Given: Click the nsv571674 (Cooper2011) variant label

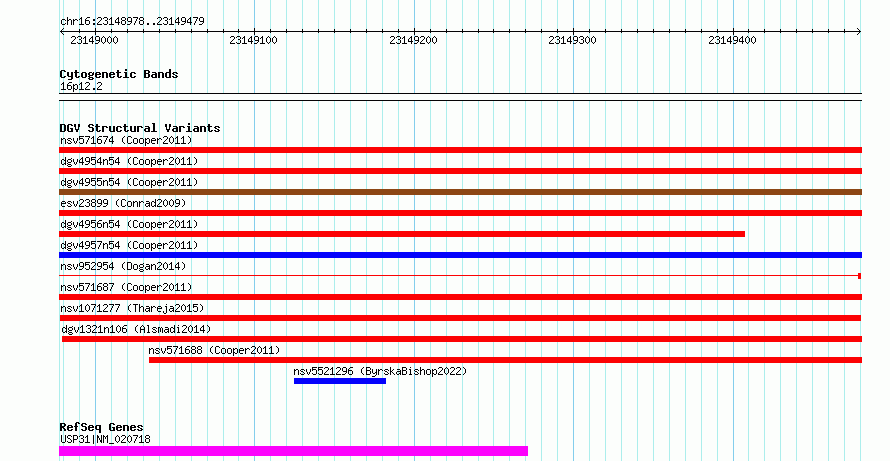Looking at the screenshot, I should [x=126, y=140].
